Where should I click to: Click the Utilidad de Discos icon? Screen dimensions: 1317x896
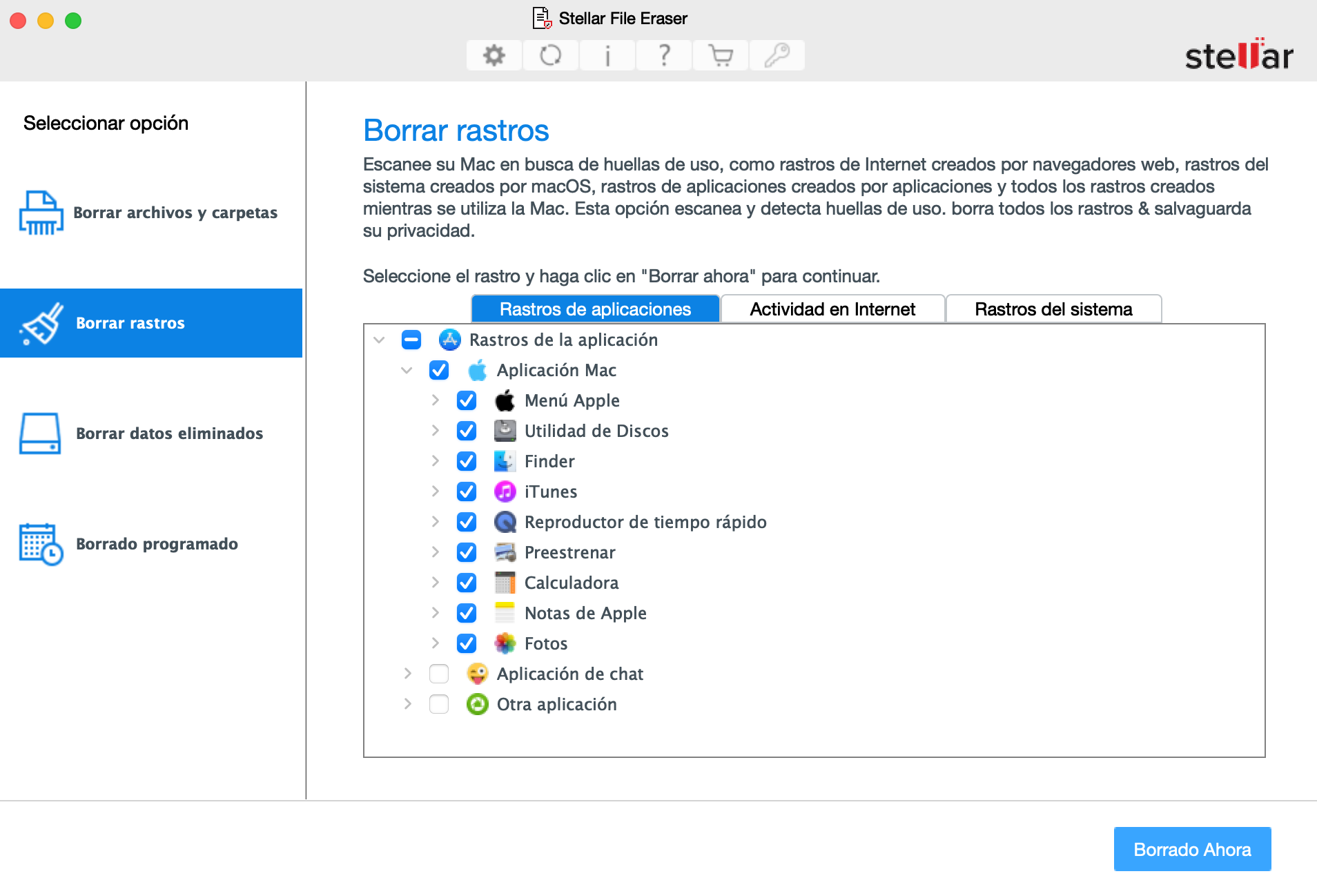coord(505,431)
